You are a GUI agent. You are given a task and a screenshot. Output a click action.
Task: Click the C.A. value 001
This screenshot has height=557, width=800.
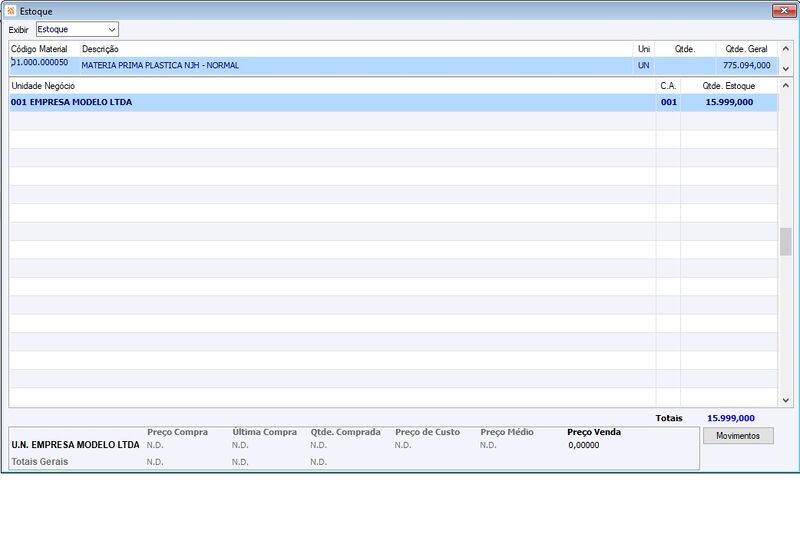[x=668, y=102]
